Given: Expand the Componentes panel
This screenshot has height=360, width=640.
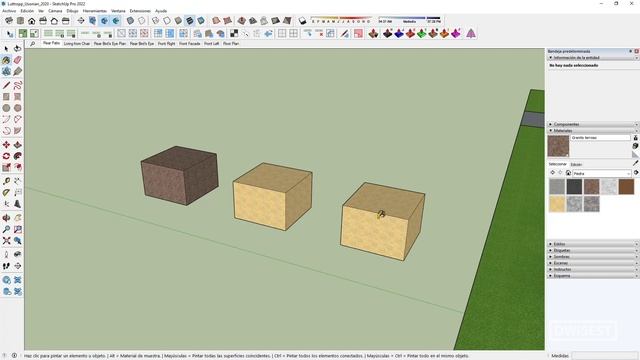Looking at the screenshot, I should [593, 124].
